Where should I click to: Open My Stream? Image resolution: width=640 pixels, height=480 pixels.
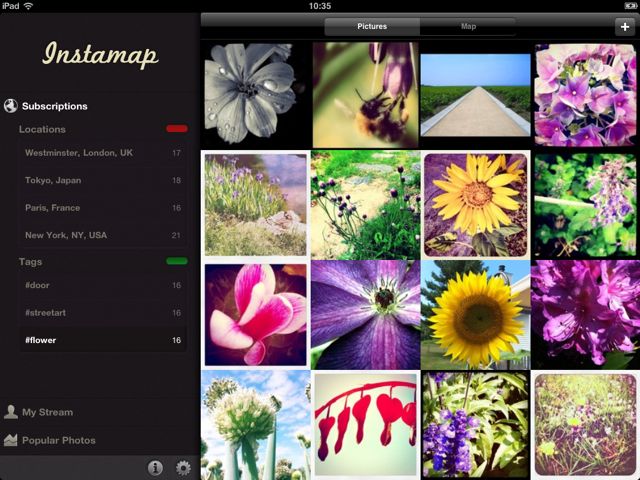[47, 412]
